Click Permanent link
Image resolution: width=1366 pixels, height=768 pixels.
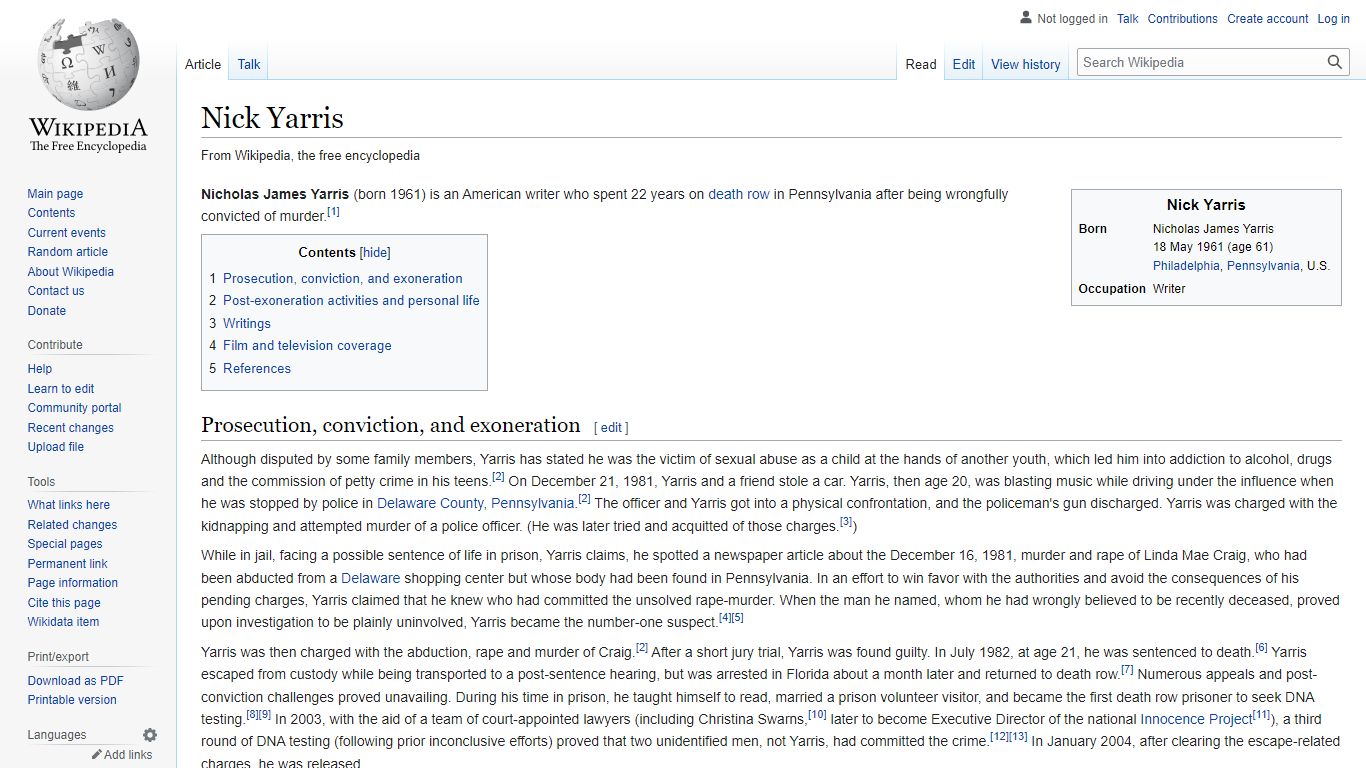click(67, 564)
